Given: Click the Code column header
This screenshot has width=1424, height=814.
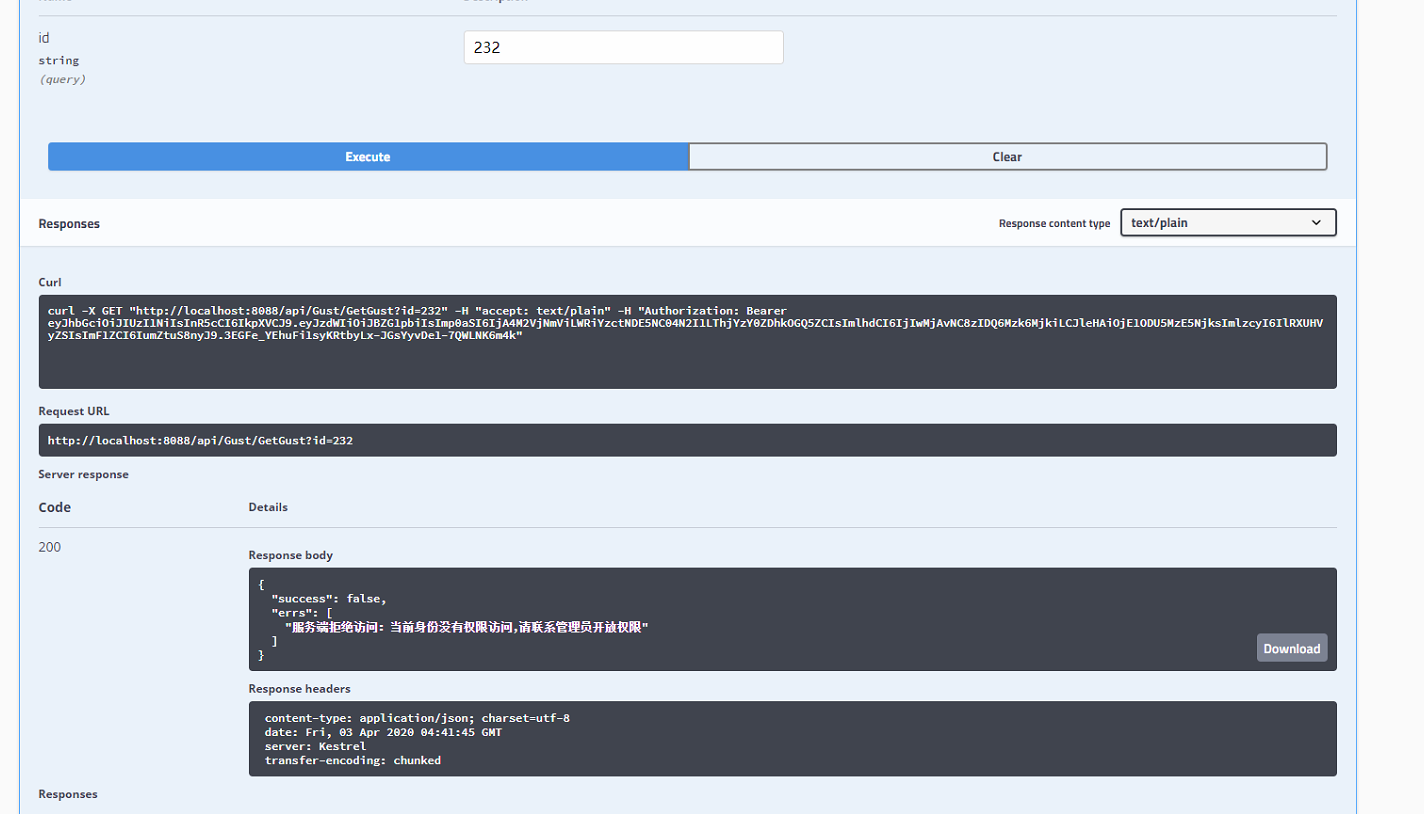Looking at the screenshot, I should (54, 507).
